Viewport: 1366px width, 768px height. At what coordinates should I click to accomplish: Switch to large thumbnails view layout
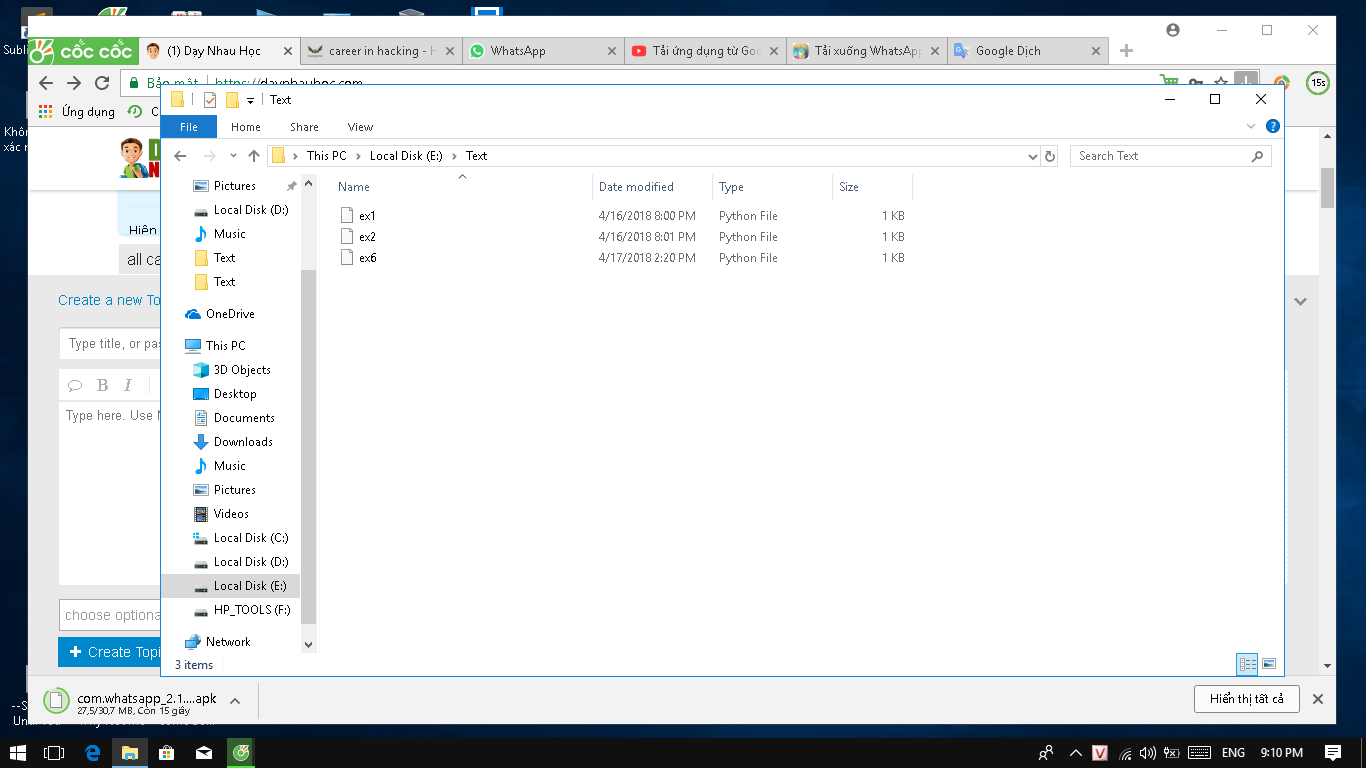tap(1269, 664)
